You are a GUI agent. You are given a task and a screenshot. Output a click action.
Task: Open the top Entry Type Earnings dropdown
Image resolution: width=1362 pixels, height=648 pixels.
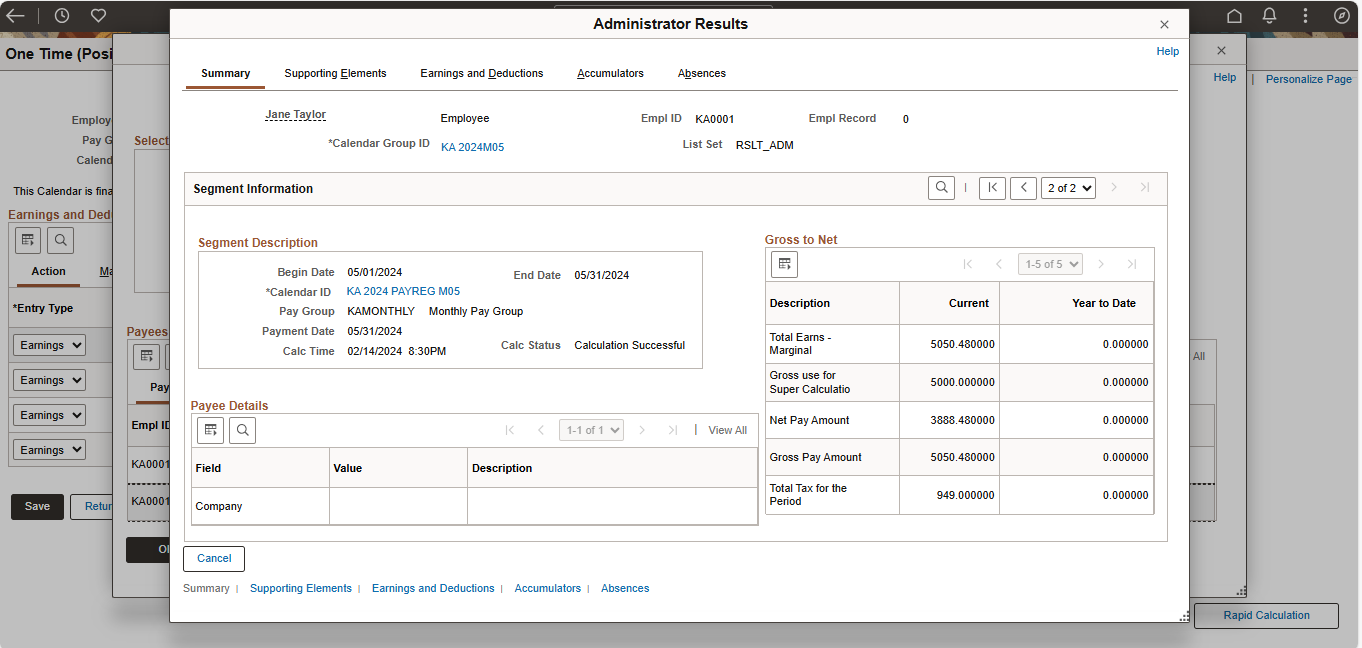tap(48, 344)
